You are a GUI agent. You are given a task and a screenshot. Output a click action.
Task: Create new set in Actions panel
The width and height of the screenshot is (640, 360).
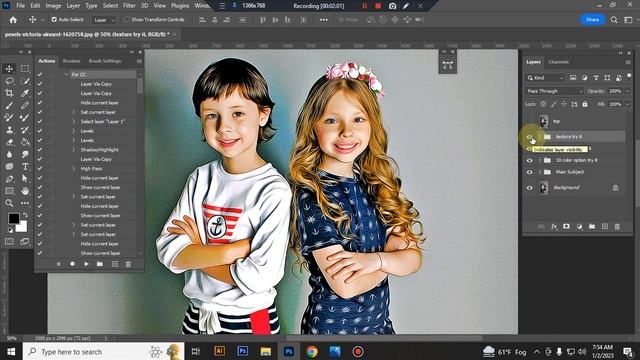pyautogui.click(x=100, y=264)
